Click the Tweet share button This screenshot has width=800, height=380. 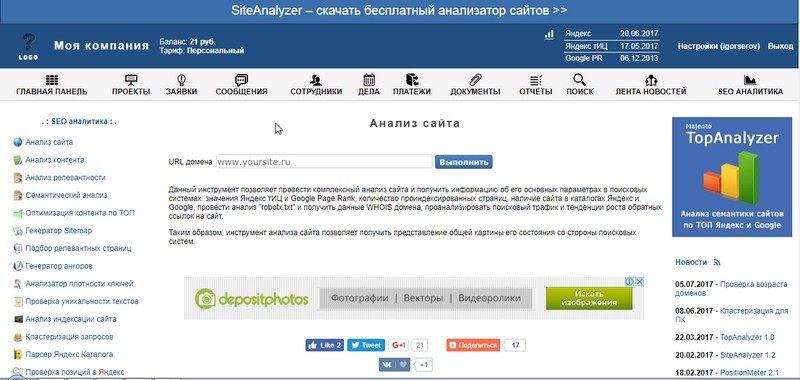366,345
